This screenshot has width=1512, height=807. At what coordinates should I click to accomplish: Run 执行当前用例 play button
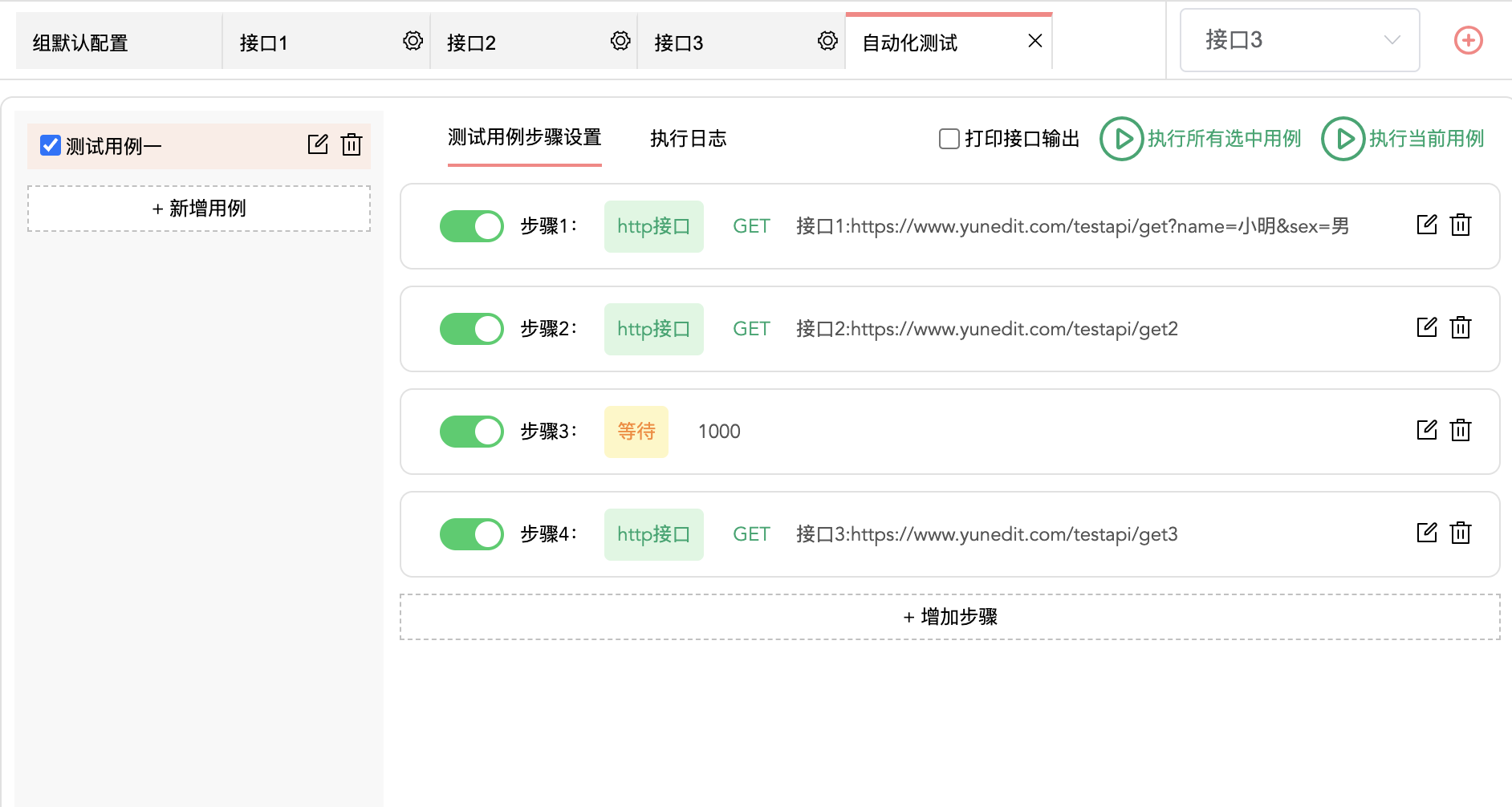(1343, 139)
